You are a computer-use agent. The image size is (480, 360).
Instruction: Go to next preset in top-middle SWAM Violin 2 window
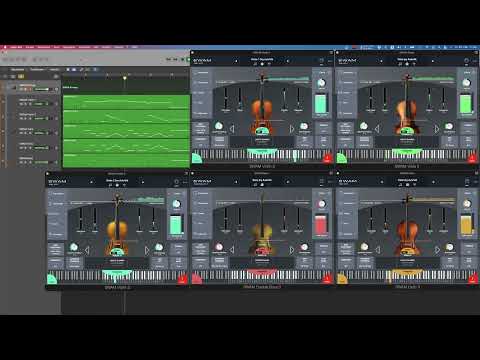click(288, 61)
